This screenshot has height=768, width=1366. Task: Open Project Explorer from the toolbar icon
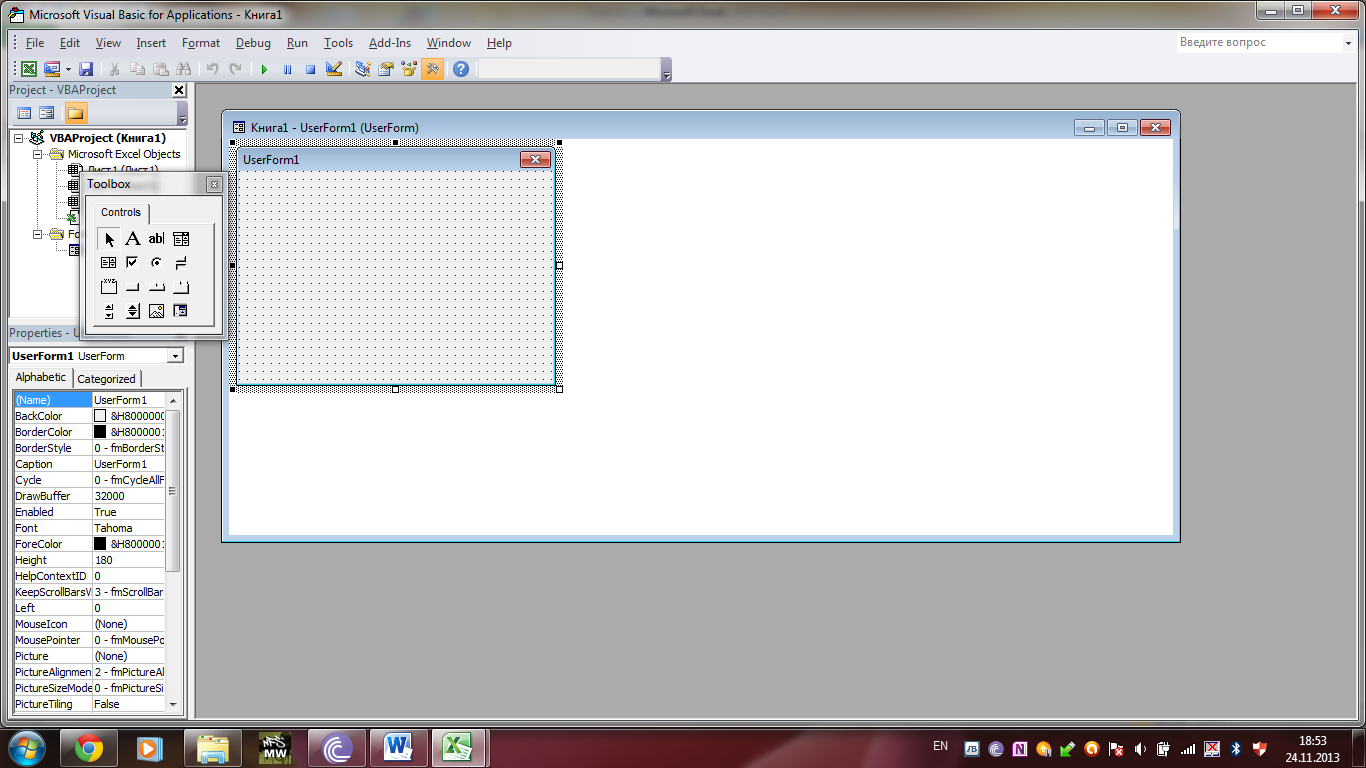[x=362, y=69]
